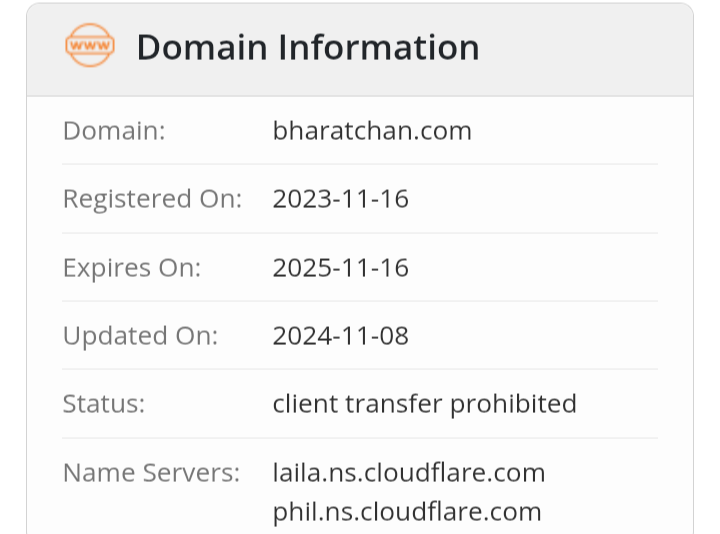720x534 pixels.
Task: Click the Expires On: label
Action: [132, 268]
